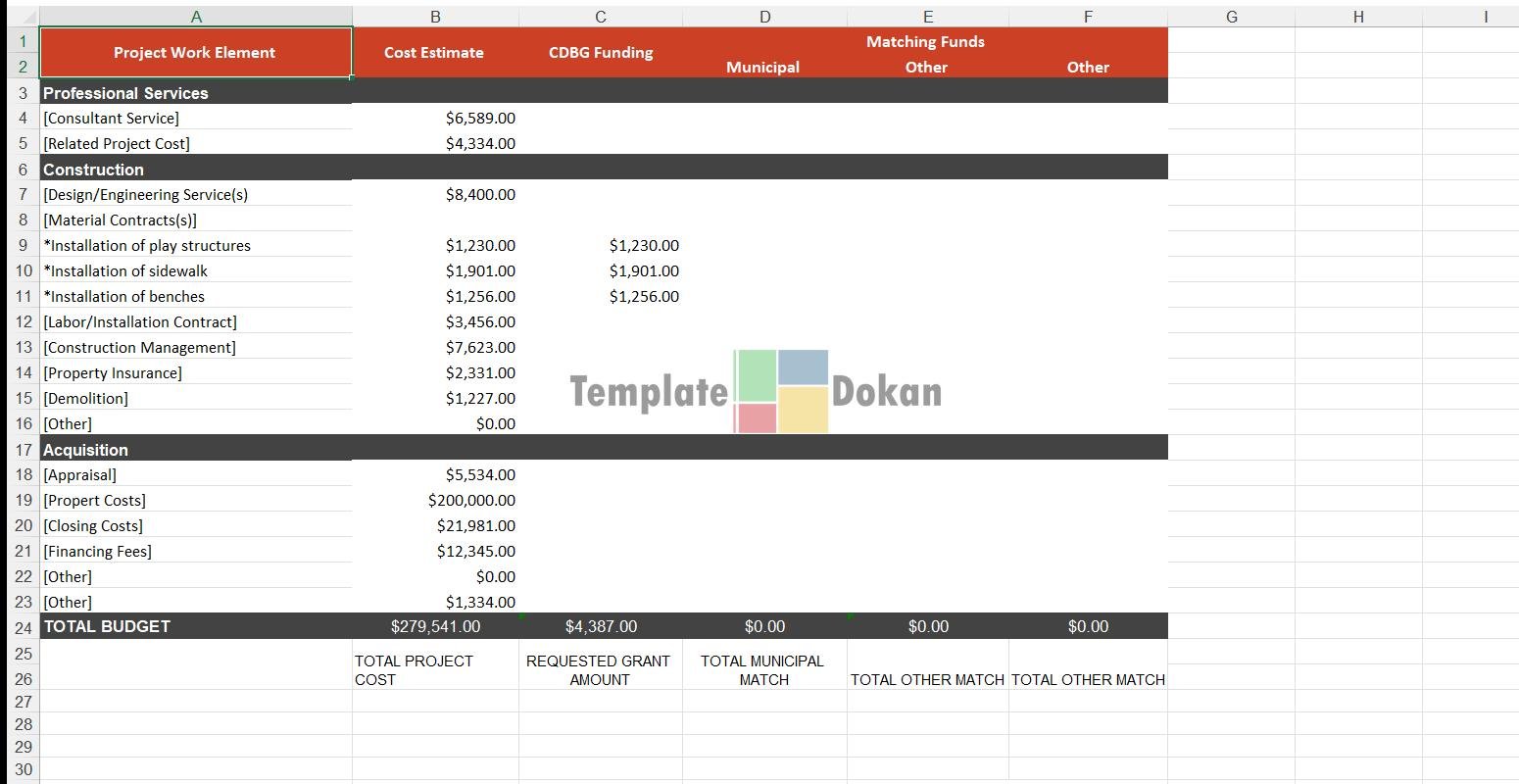Select the TOTAL BUDGET label cell
1519x784 pixels.
click(x=108, y=626)
